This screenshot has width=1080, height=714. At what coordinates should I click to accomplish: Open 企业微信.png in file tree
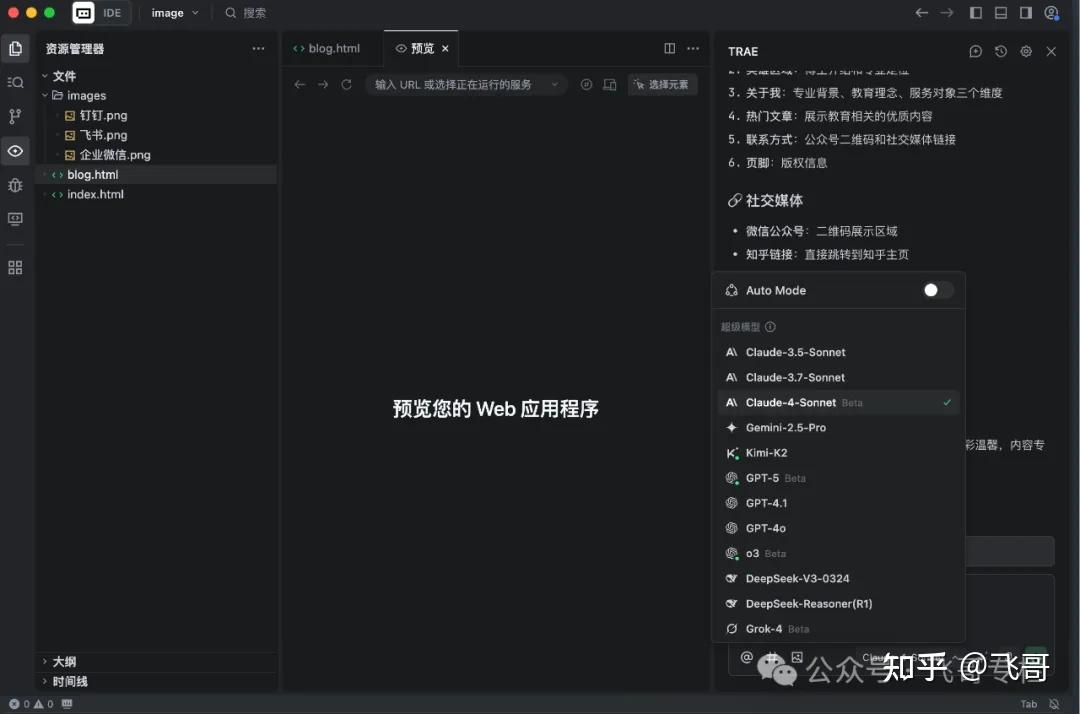click(157, 155)
